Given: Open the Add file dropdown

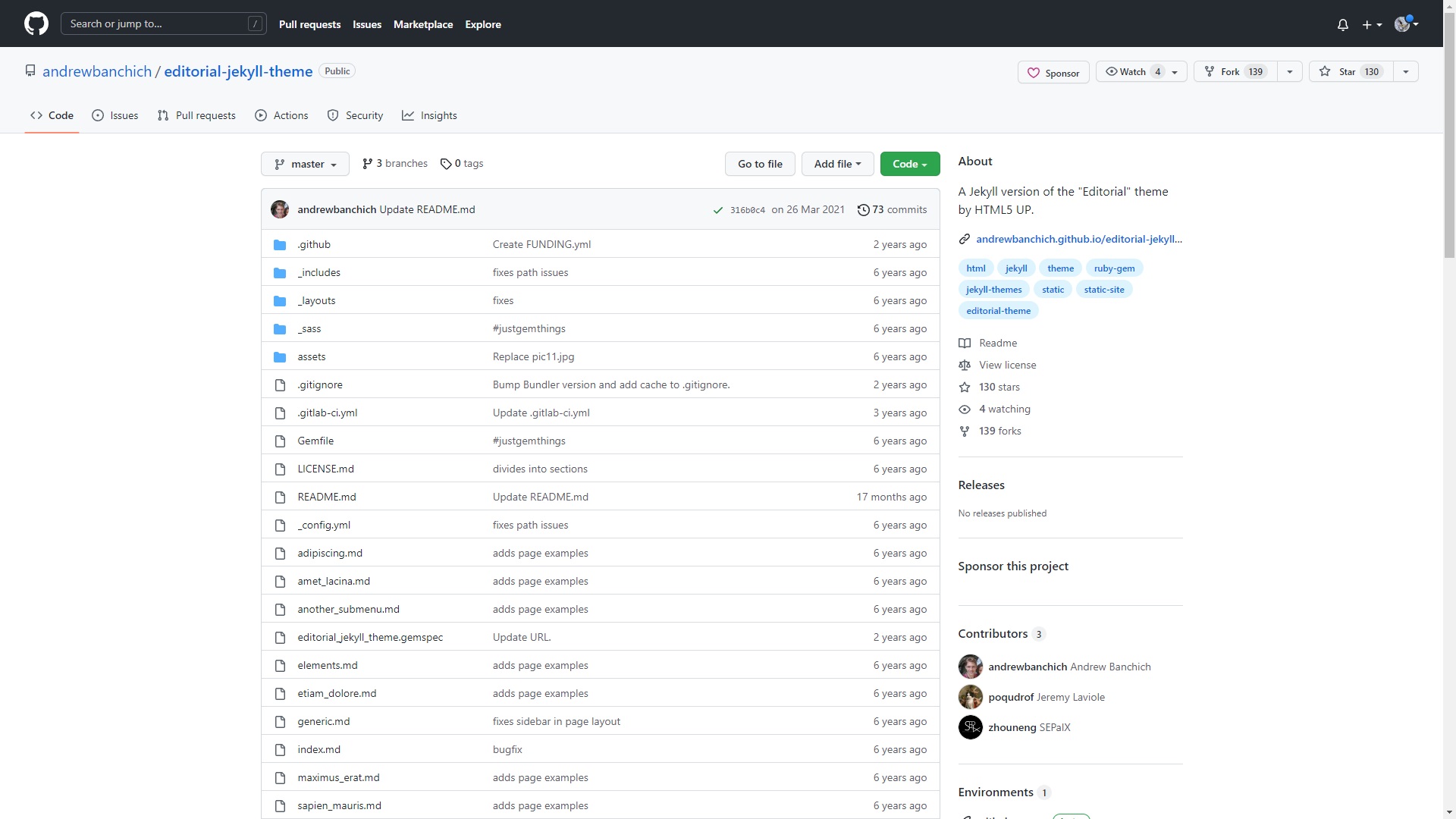Looking at the screenshot, I should (x=837, y=164).
